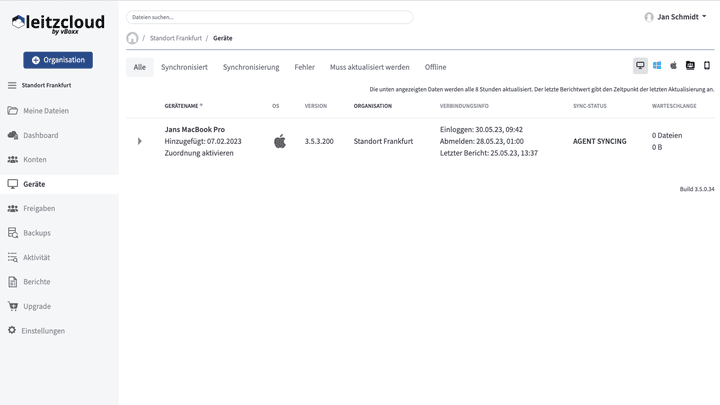Filter devices by Apple macOS icon
The height and width of the screenshot is (405, 720).
click(x=673, y=66)
